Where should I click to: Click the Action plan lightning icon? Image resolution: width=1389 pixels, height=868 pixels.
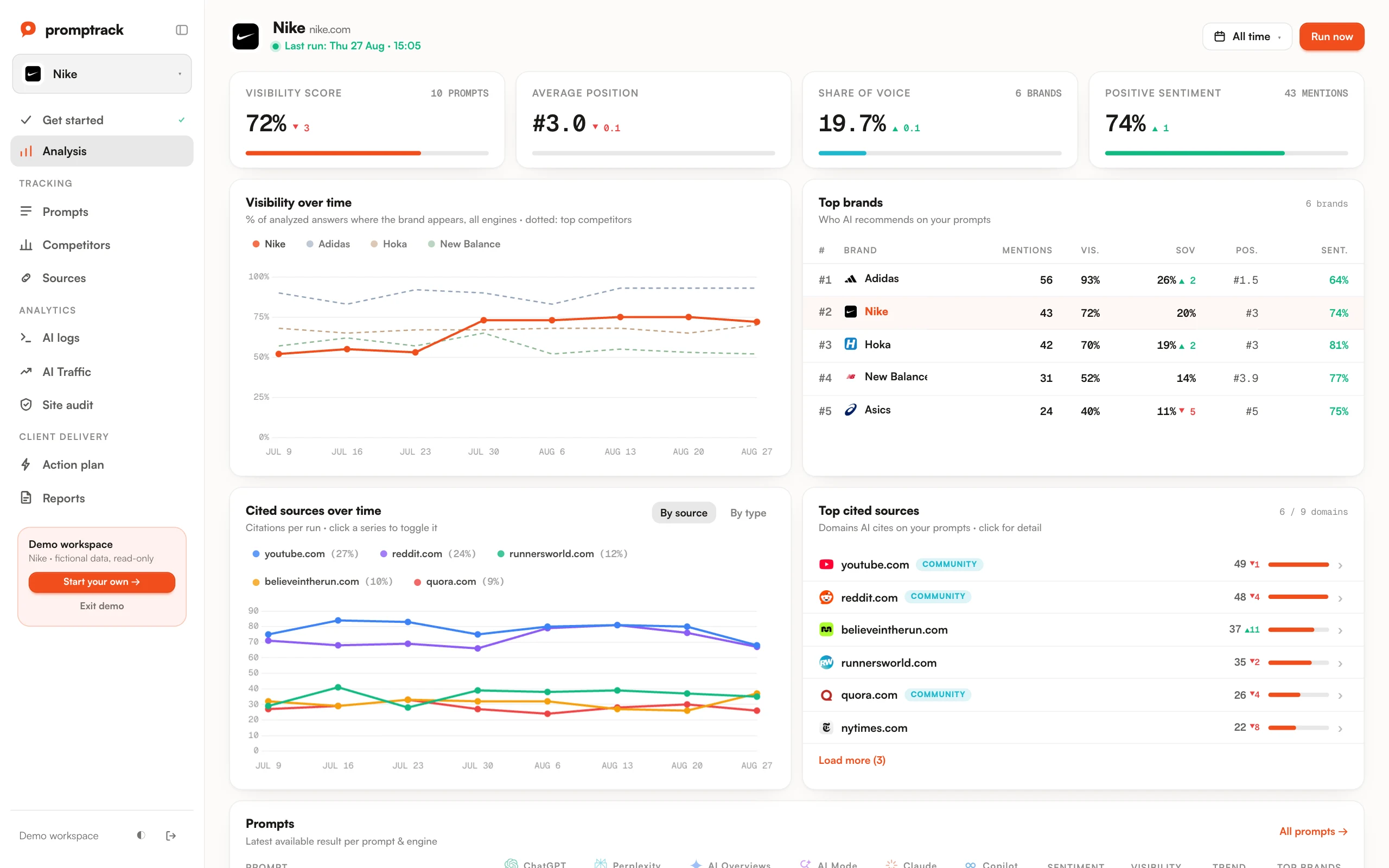26,464
